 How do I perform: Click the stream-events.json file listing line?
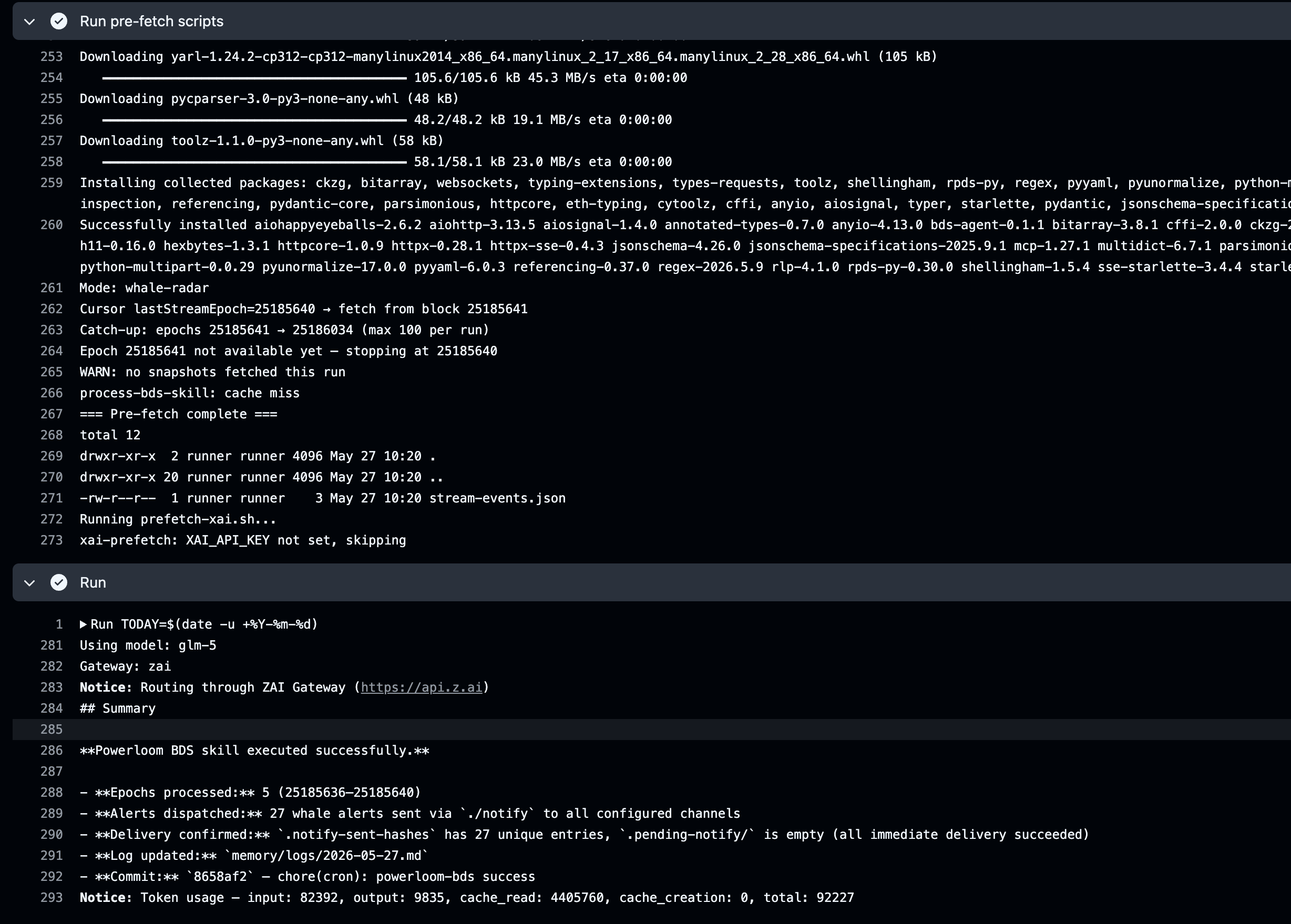point(323,498)
